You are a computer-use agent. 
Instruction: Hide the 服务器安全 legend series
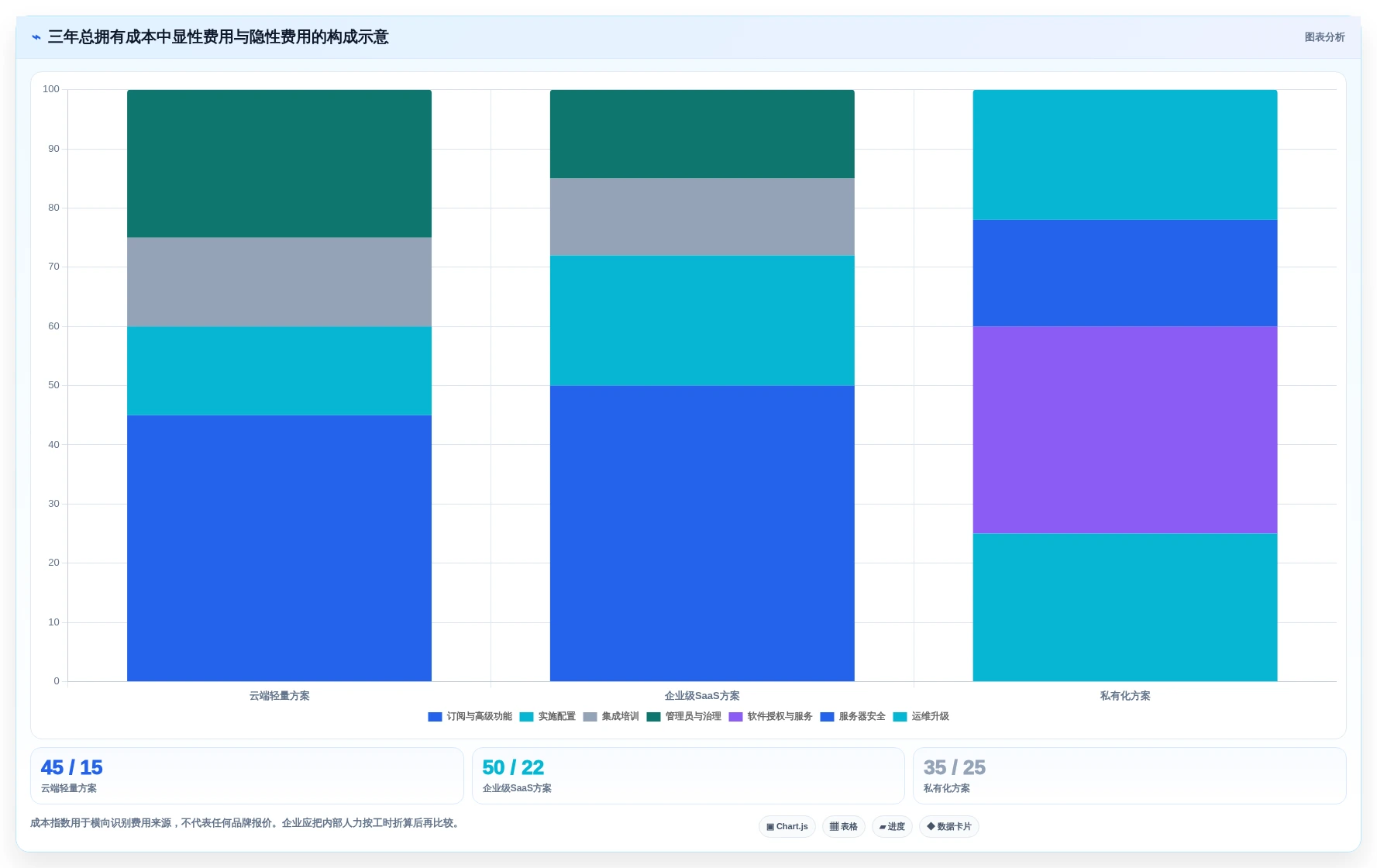pyautogui.click(x=852, y=717)
